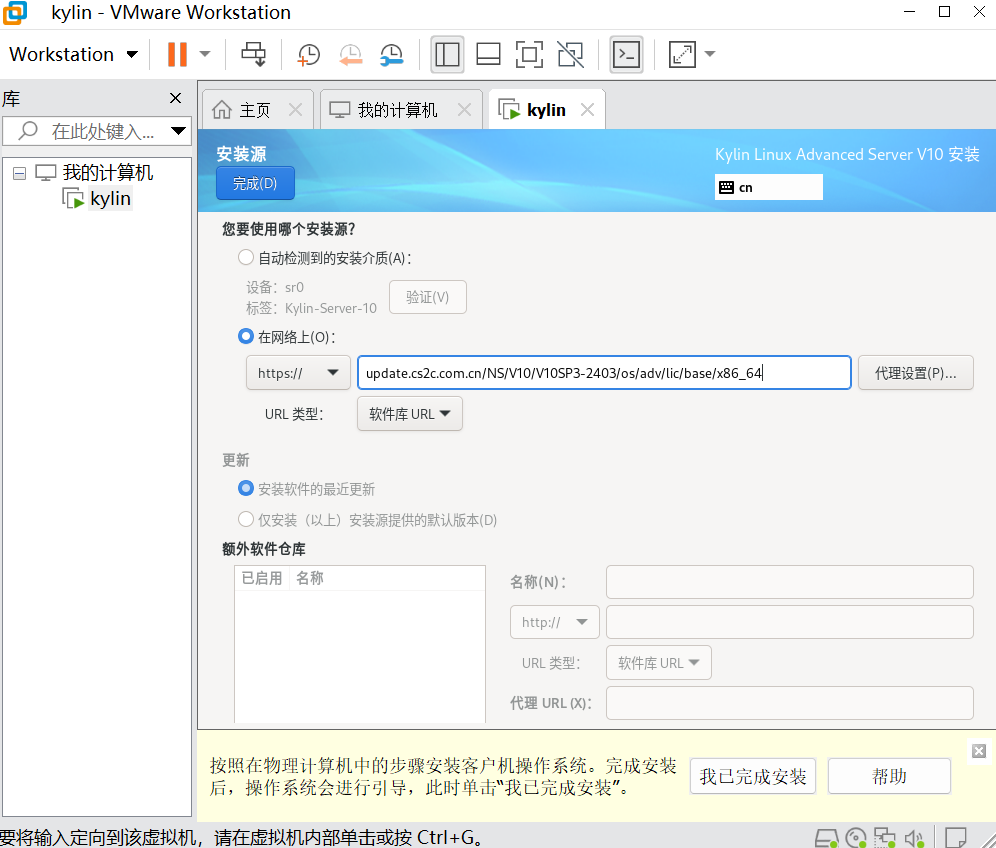Screen dimensions: 996x848
Task: Switch to the 我的计算机 tab
Action: click(x=398, y=111)
